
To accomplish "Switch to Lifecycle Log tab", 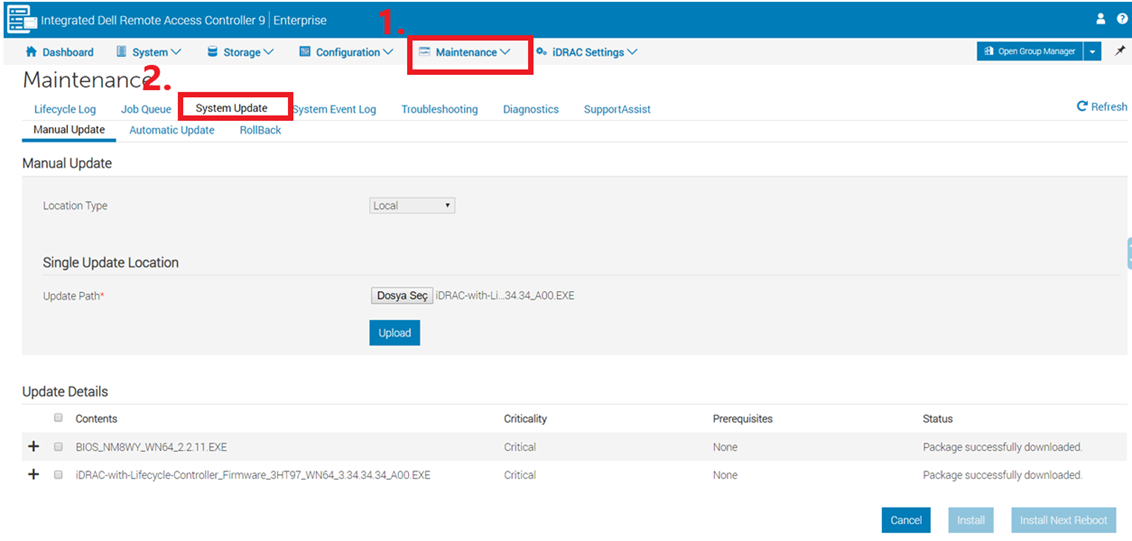I will pyautogui.click(x=65, y=109).
